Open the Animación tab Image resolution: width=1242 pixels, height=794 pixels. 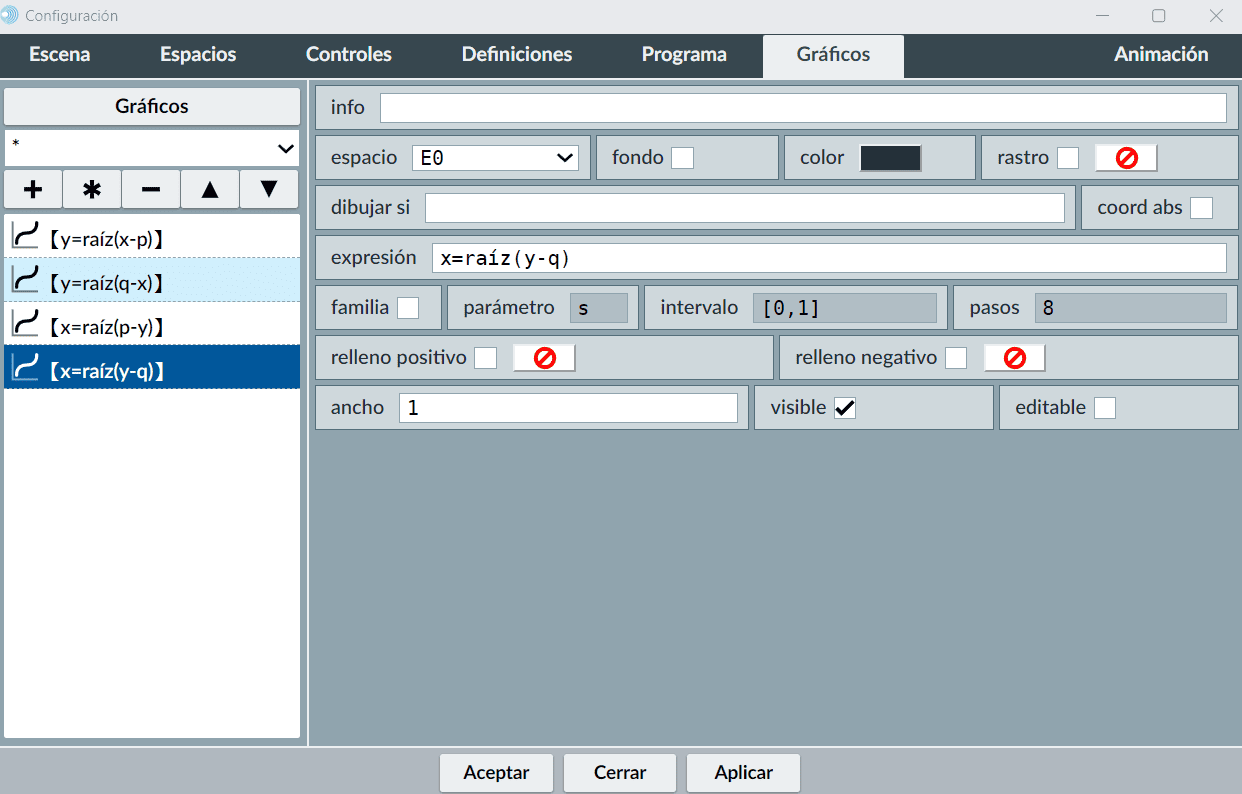pyautogui.click(x=1161, y=55)
